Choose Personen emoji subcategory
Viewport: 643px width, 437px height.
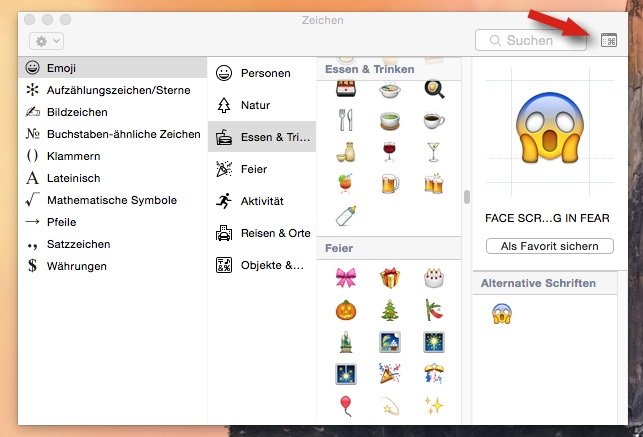(x=262, y=73)
